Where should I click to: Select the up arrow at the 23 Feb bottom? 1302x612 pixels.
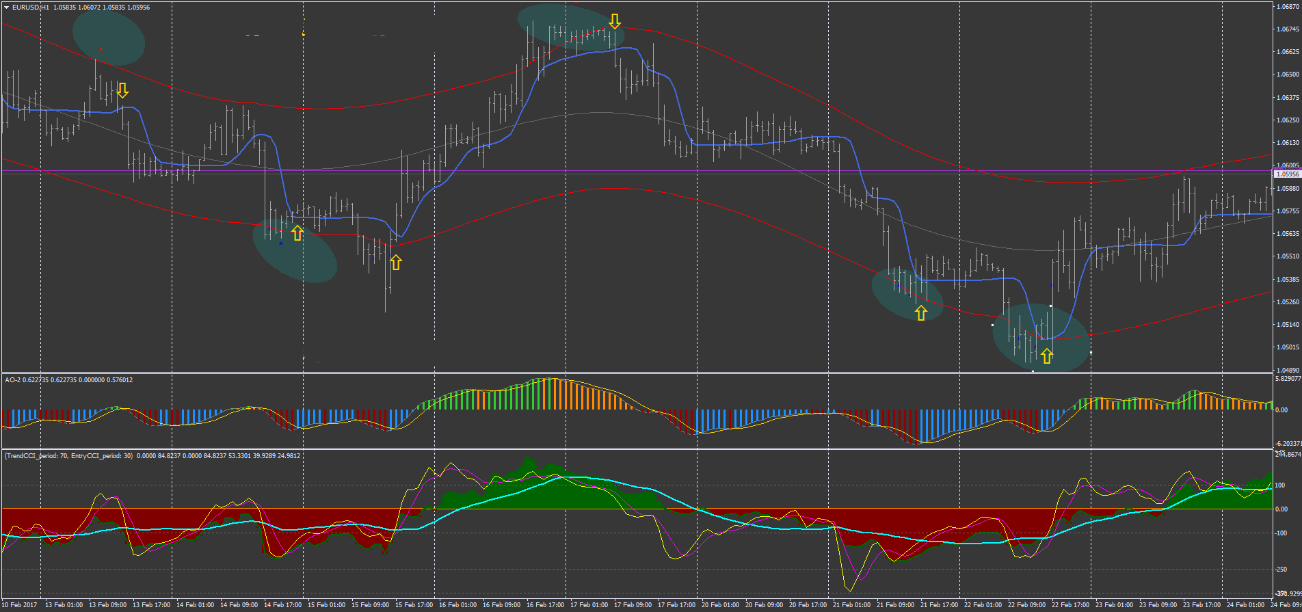[1047, 355]
